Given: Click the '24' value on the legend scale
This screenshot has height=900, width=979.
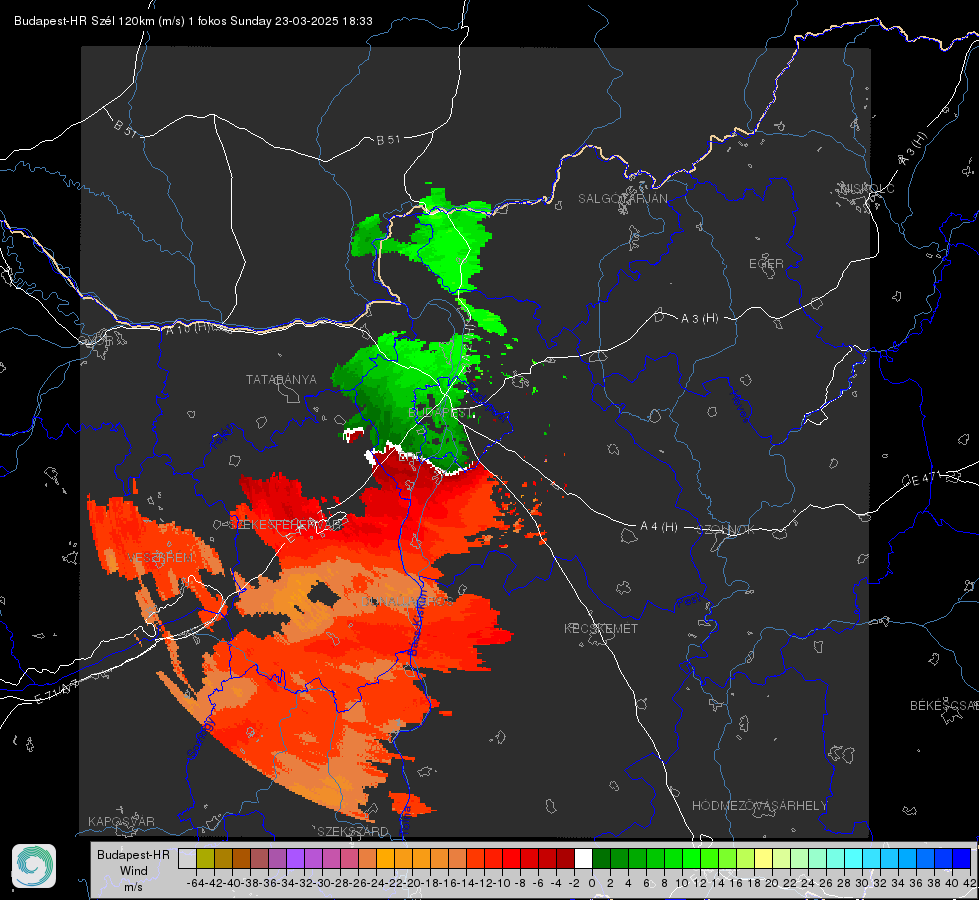Looking at the screenshot, I should click(x=808, y=883).
